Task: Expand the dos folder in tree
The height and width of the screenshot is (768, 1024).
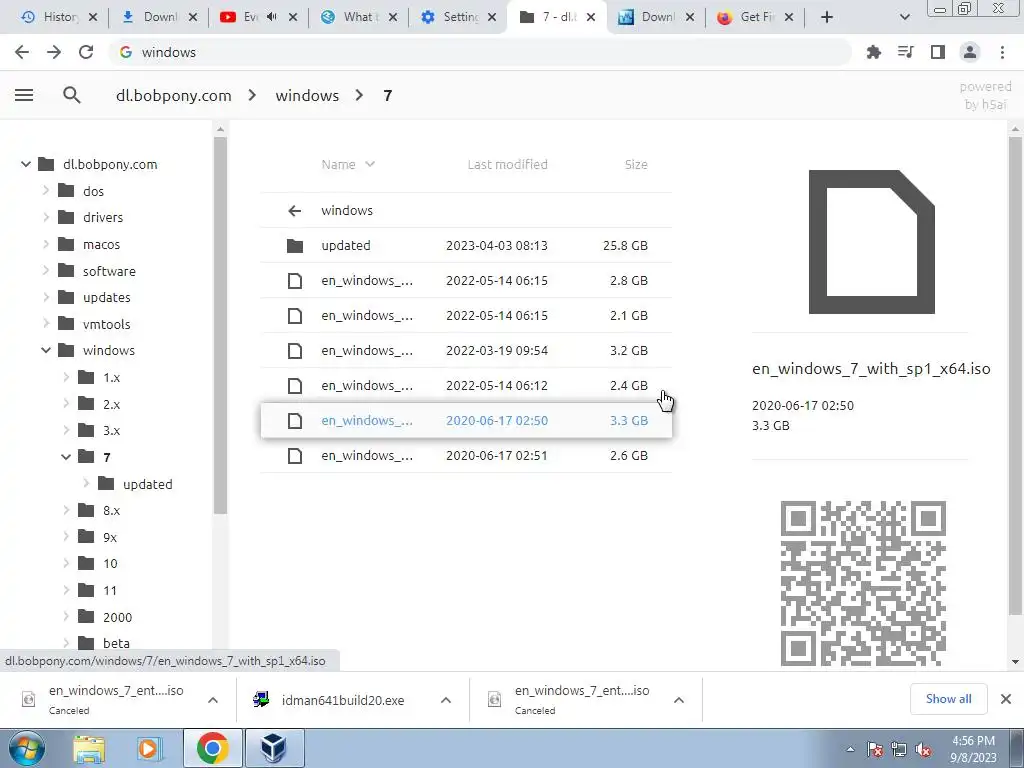Action: [46, 191]
